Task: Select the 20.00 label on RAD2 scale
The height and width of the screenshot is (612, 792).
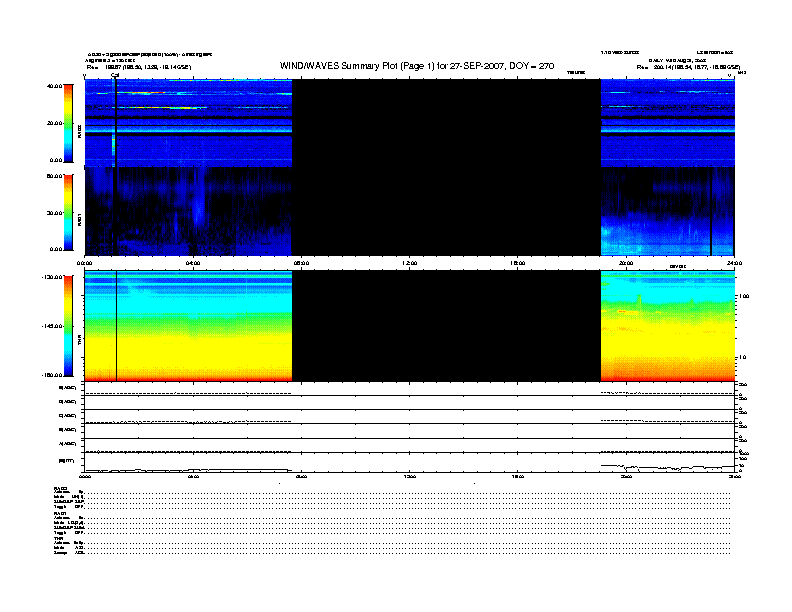Action: point(55,123)
